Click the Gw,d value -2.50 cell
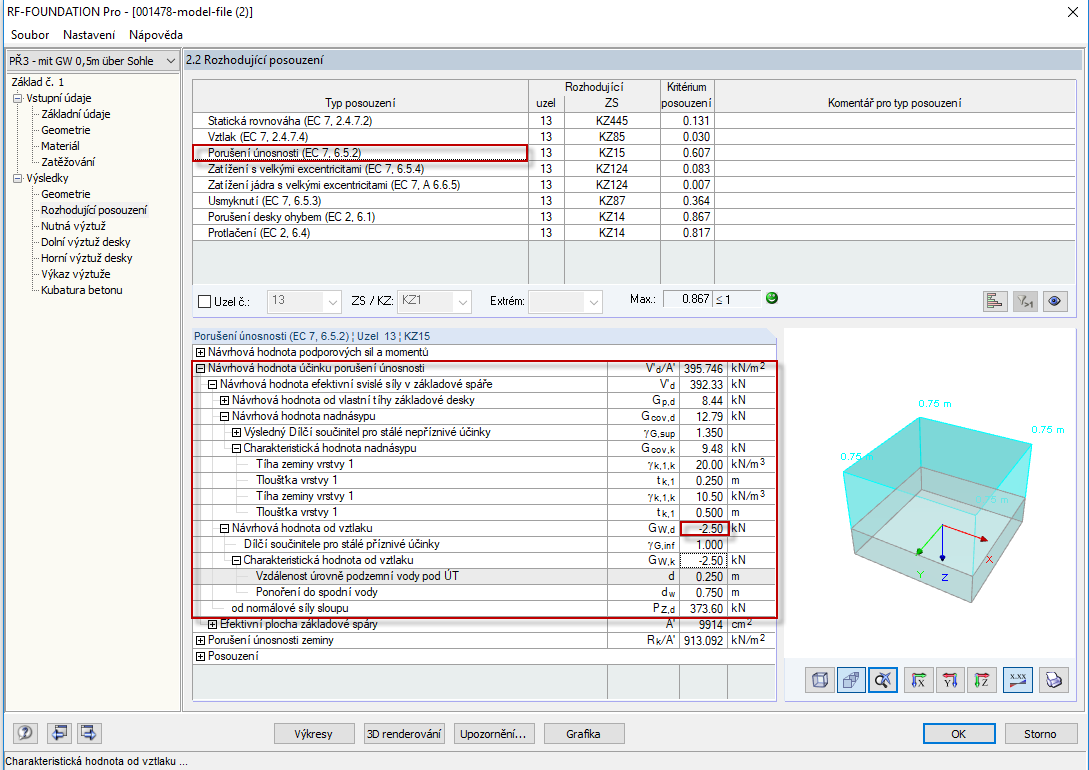 (704, 528)
